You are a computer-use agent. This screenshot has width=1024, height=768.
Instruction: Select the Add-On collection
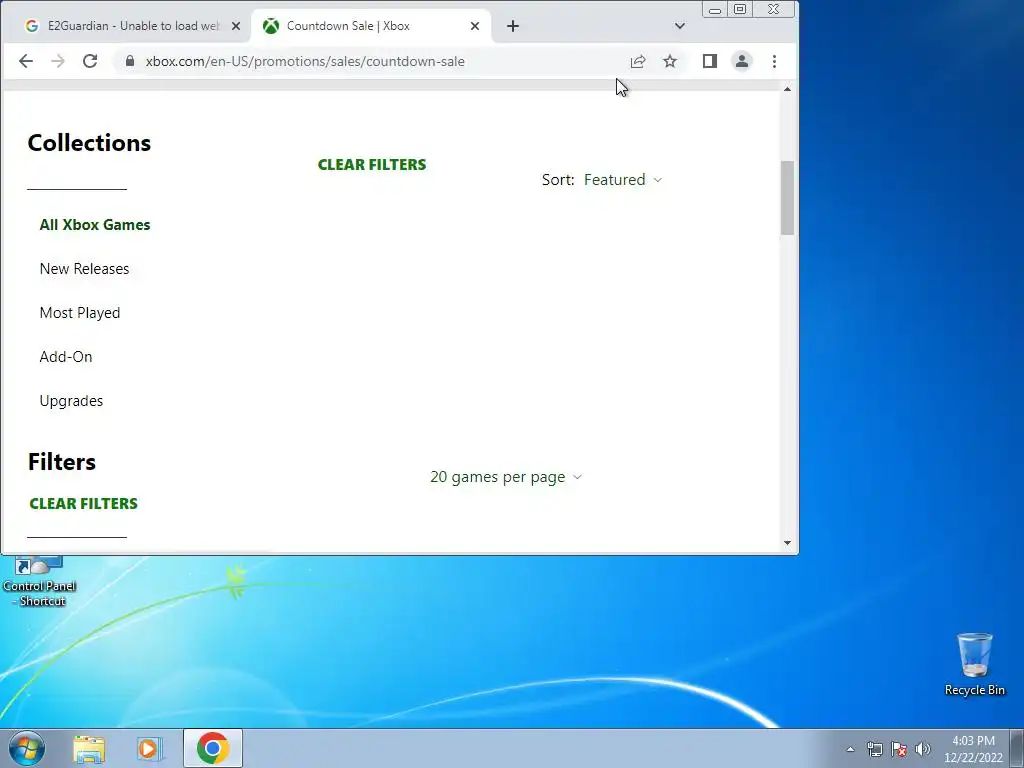point(66,357)
